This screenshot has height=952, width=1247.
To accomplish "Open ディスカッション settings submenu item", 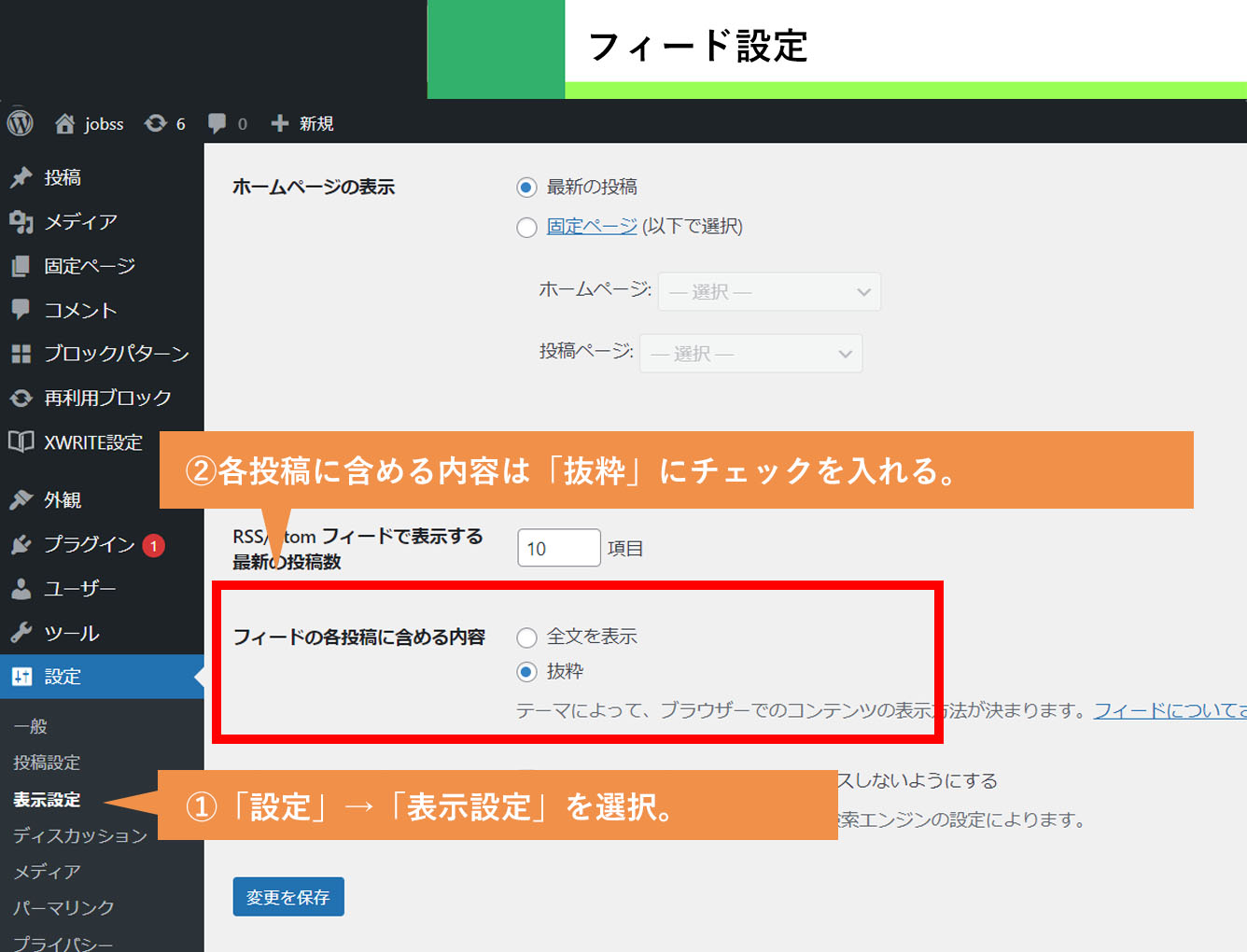I will (80, 835).
